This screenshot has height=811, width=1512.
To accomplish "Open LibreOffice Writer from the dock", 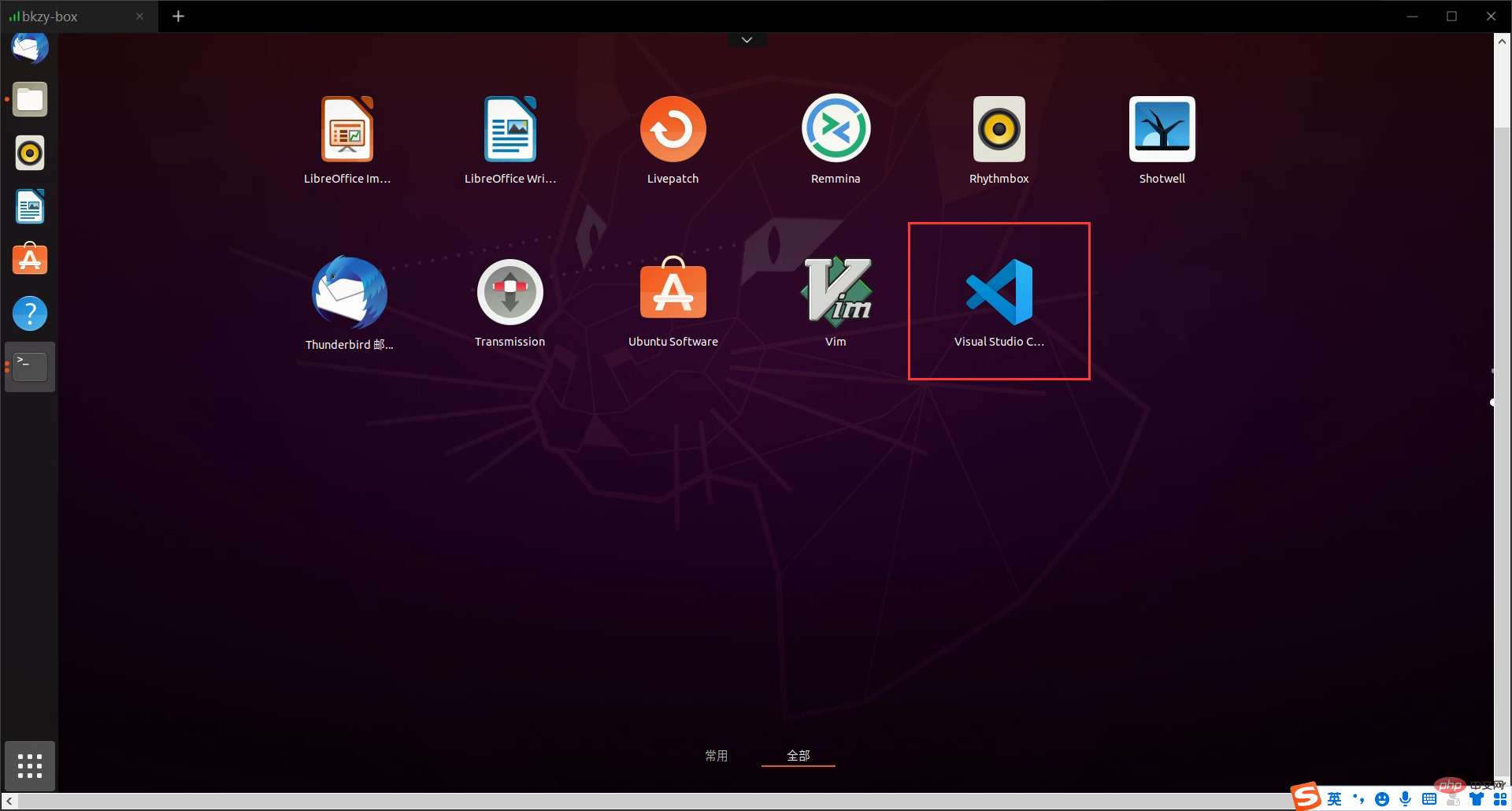I will pos(30,206).
